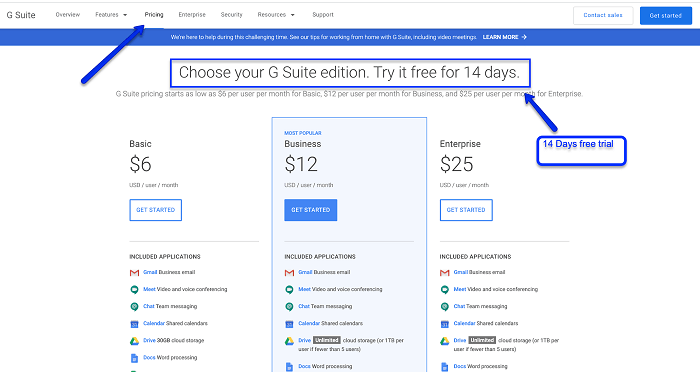Click the arrow icon after LEARN MORE
Image resolution: width=700 pixels, height=372 pixels.
pos(524,37)
